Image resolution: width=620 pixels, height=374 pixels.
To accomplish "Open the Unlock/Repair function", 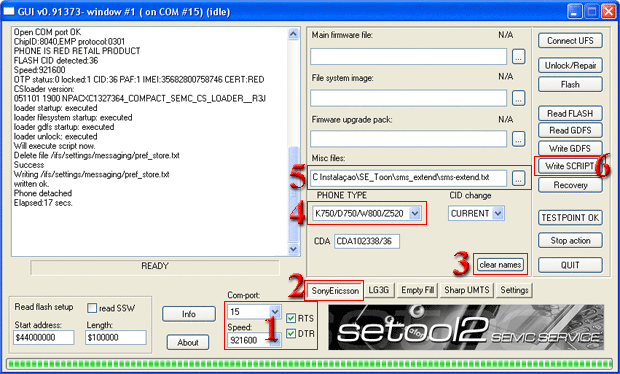I will point(570,65).
